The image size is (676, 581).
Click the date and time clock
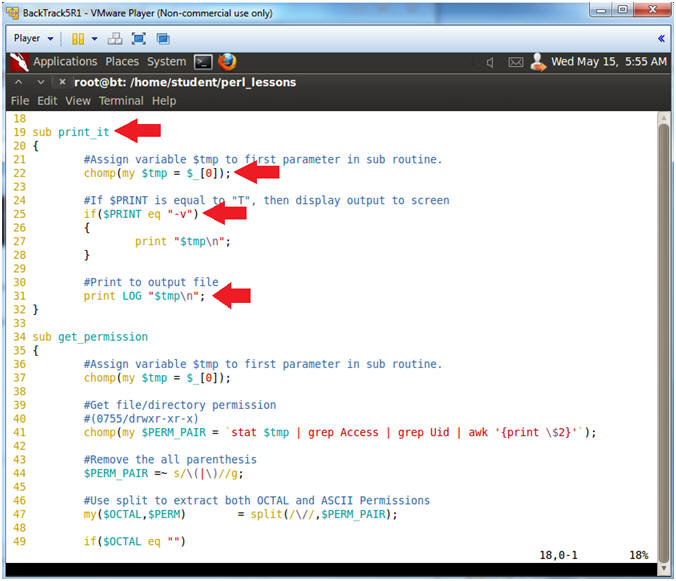pos(609,62)
